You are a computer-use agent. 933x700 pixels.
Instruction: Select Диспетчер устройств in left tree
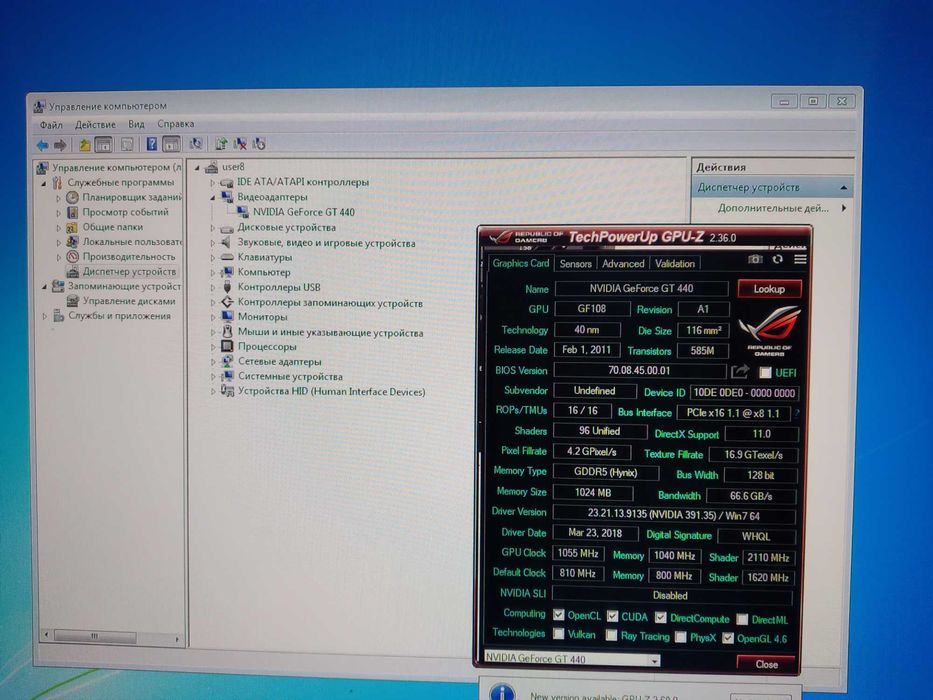click(x=129, y=271)
